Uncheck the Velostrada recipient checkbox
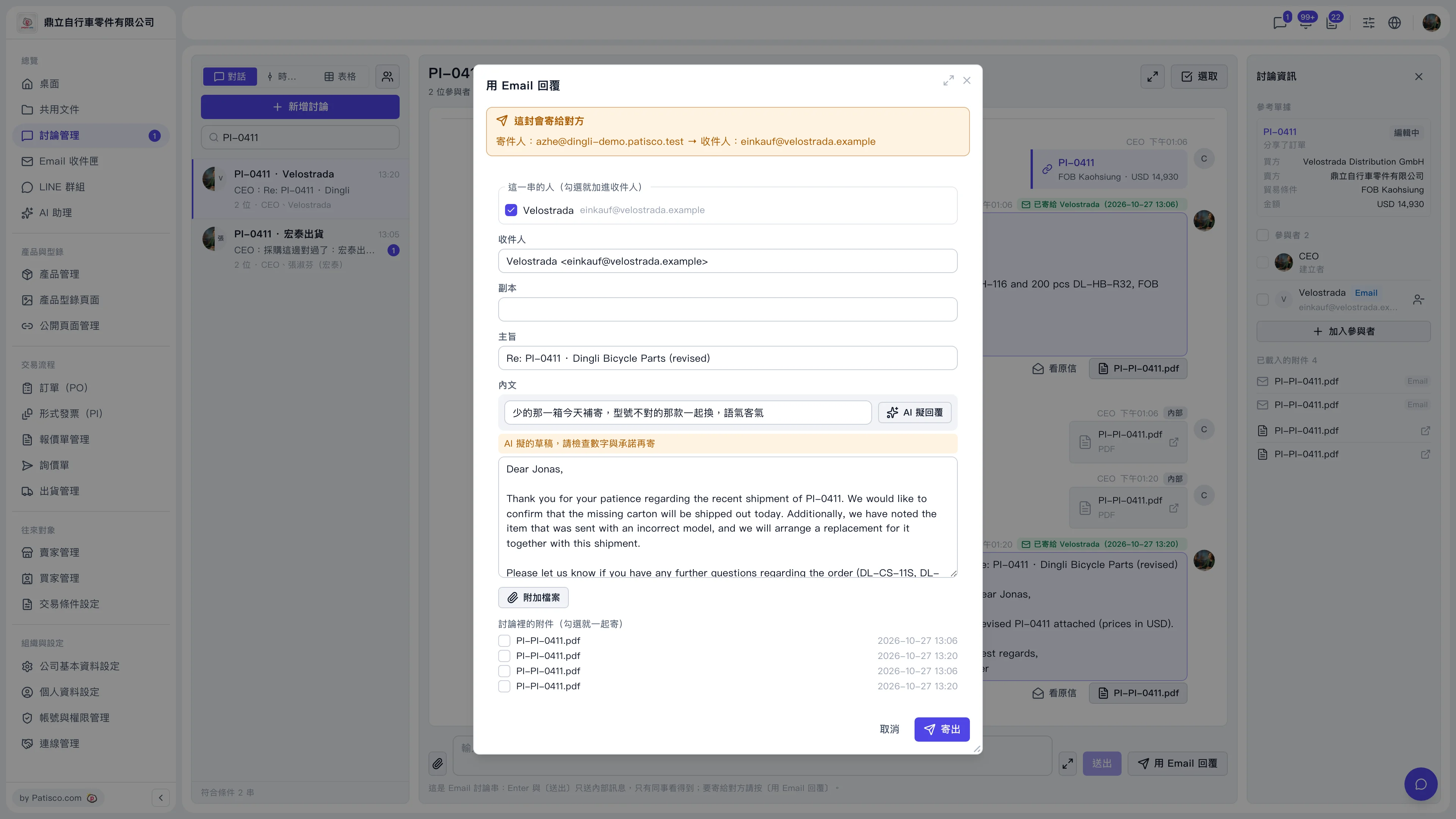Image resolution: width=1456 pixels, height=819 pixels. 511,210
